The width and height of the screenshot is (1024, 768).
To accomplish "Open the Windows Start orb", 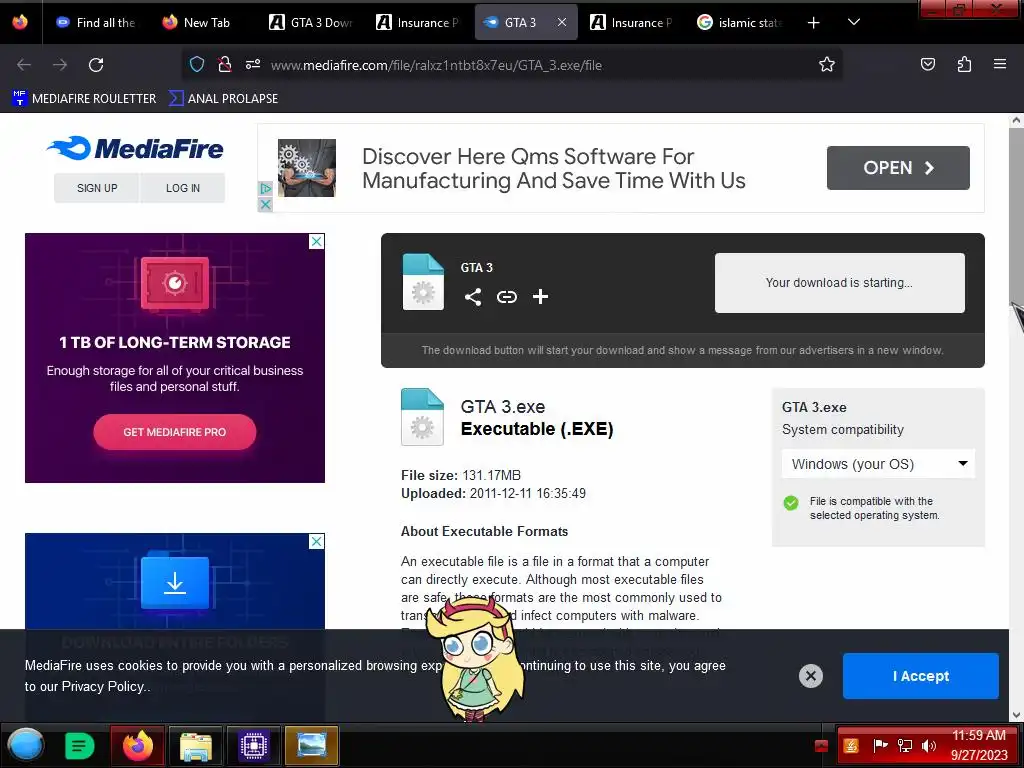I will coord(26,745).
